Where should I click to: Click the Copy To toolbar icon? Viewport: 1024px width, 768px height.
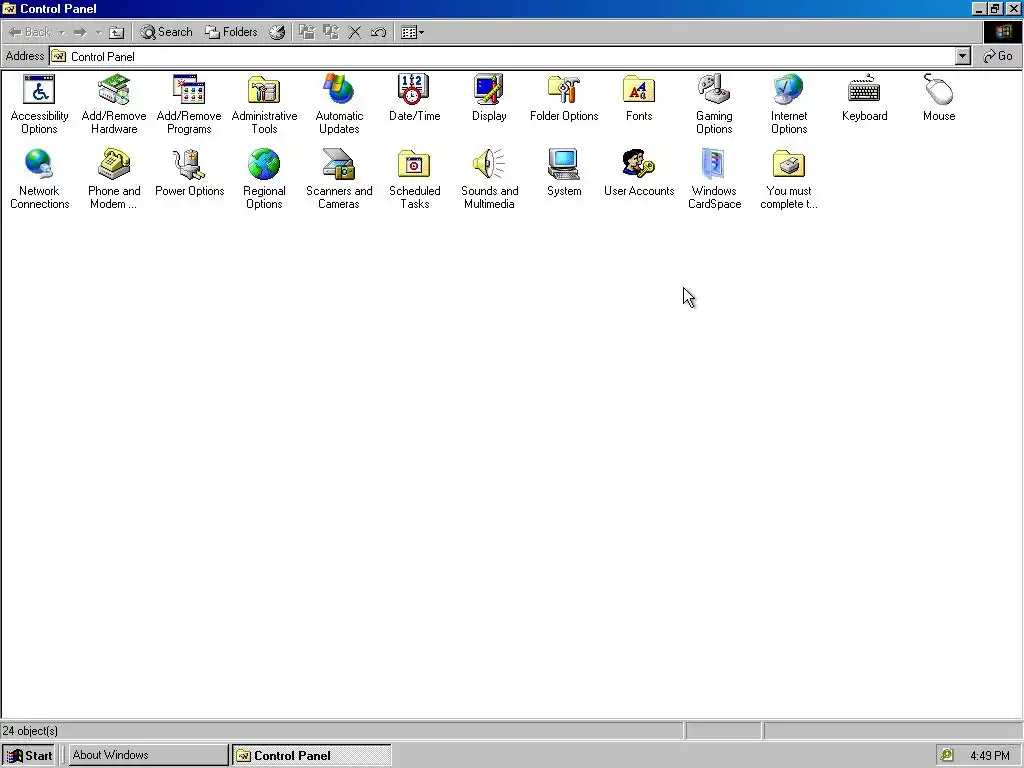[x=331, y=32]
